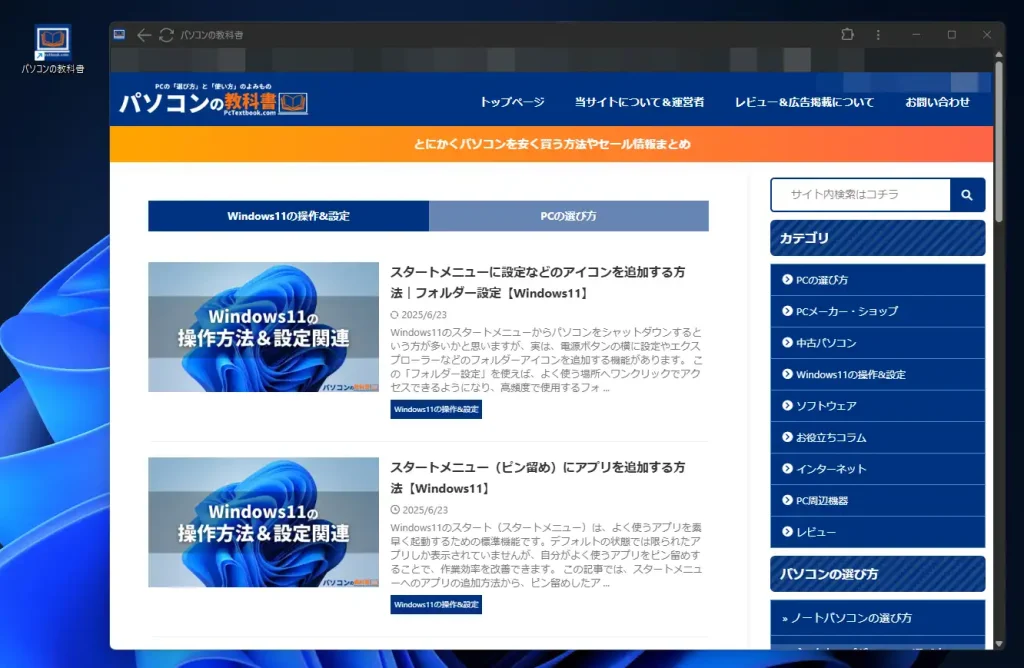Open the second article thumbnail image

[263, 522]
